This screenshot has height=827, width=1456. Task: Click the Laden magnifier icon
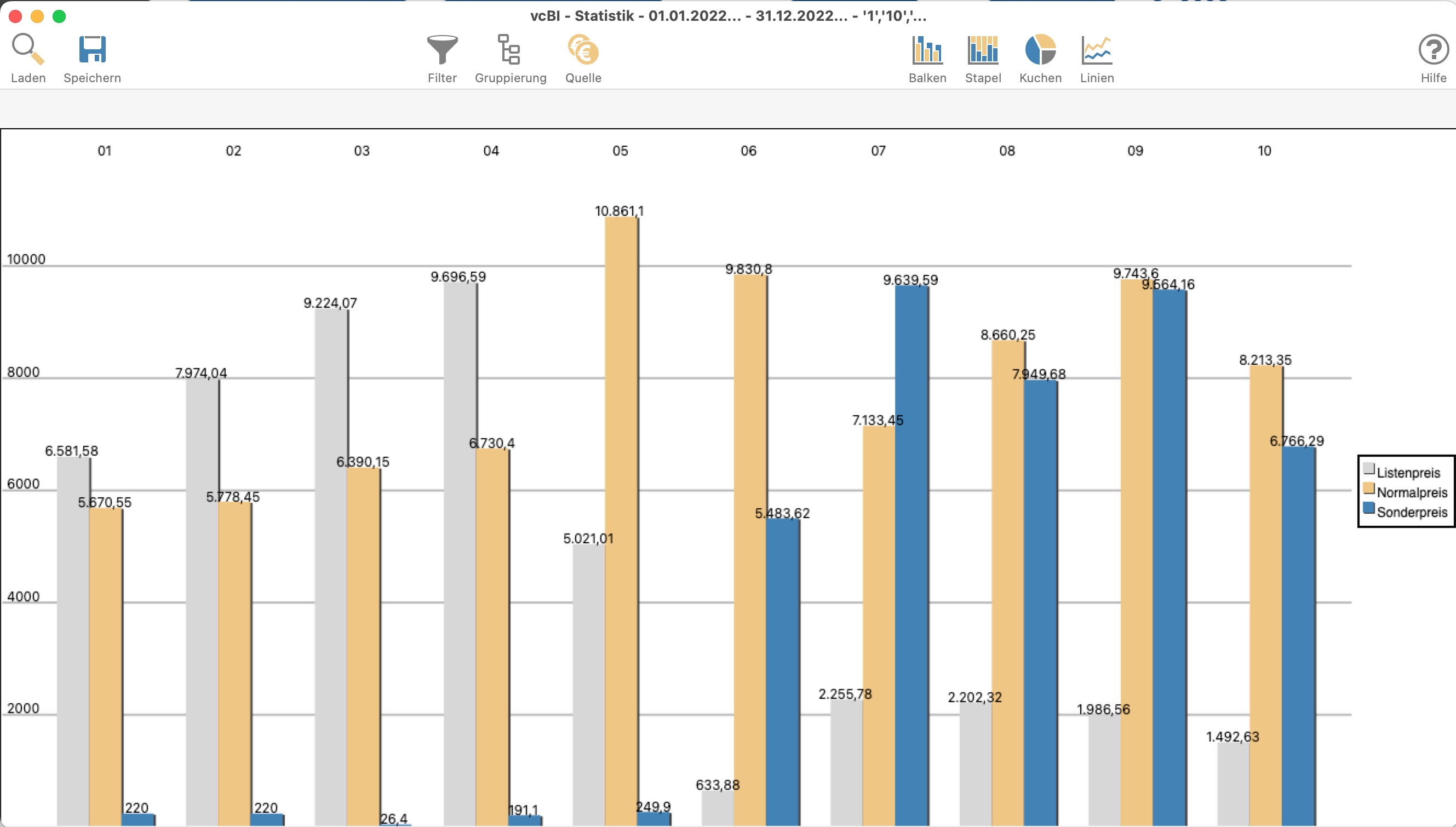pos(28,50)
